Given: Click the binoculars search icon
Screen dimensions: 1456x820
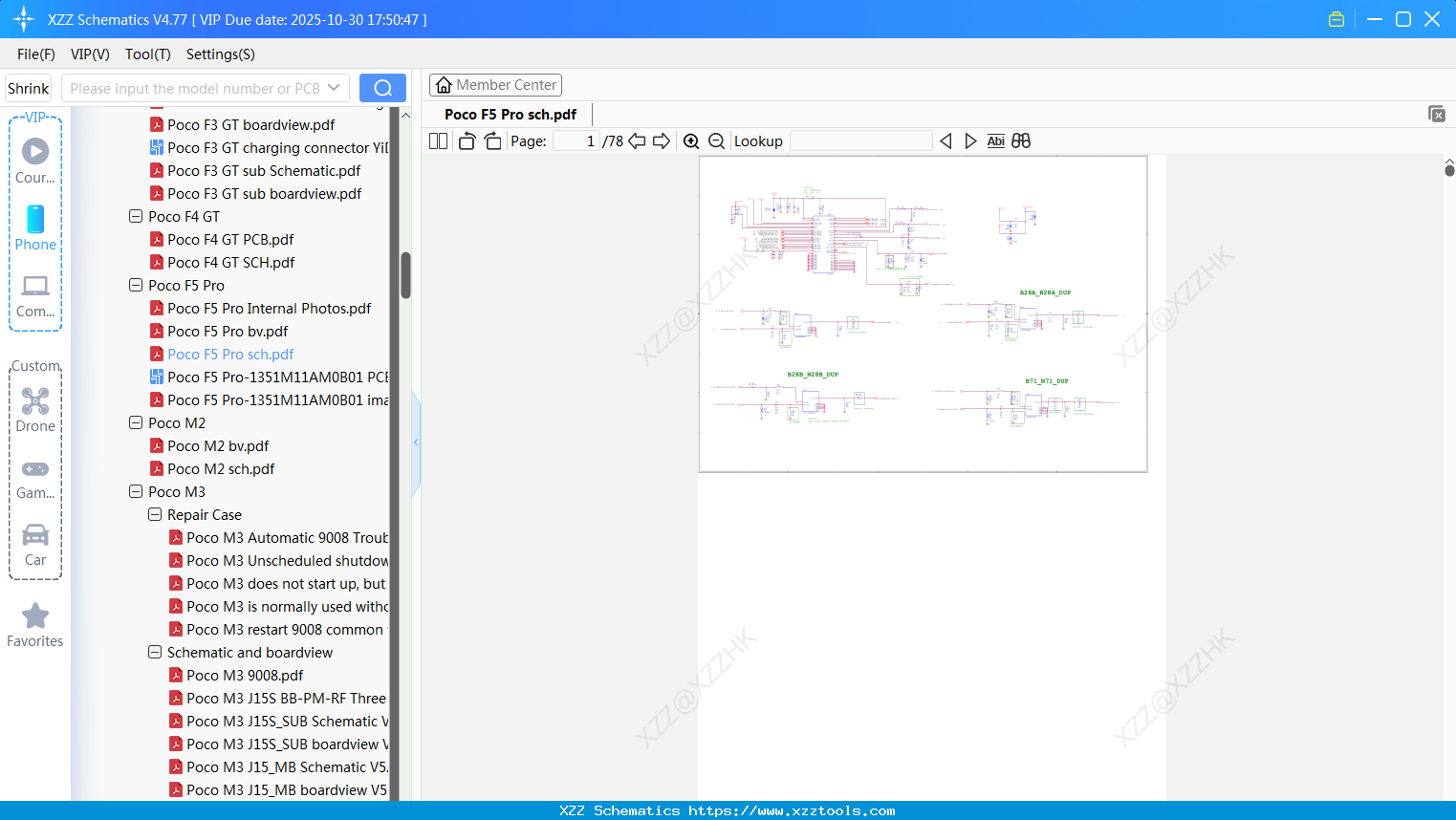Looking at the screenshot, I should click(x=1021, y=141).
